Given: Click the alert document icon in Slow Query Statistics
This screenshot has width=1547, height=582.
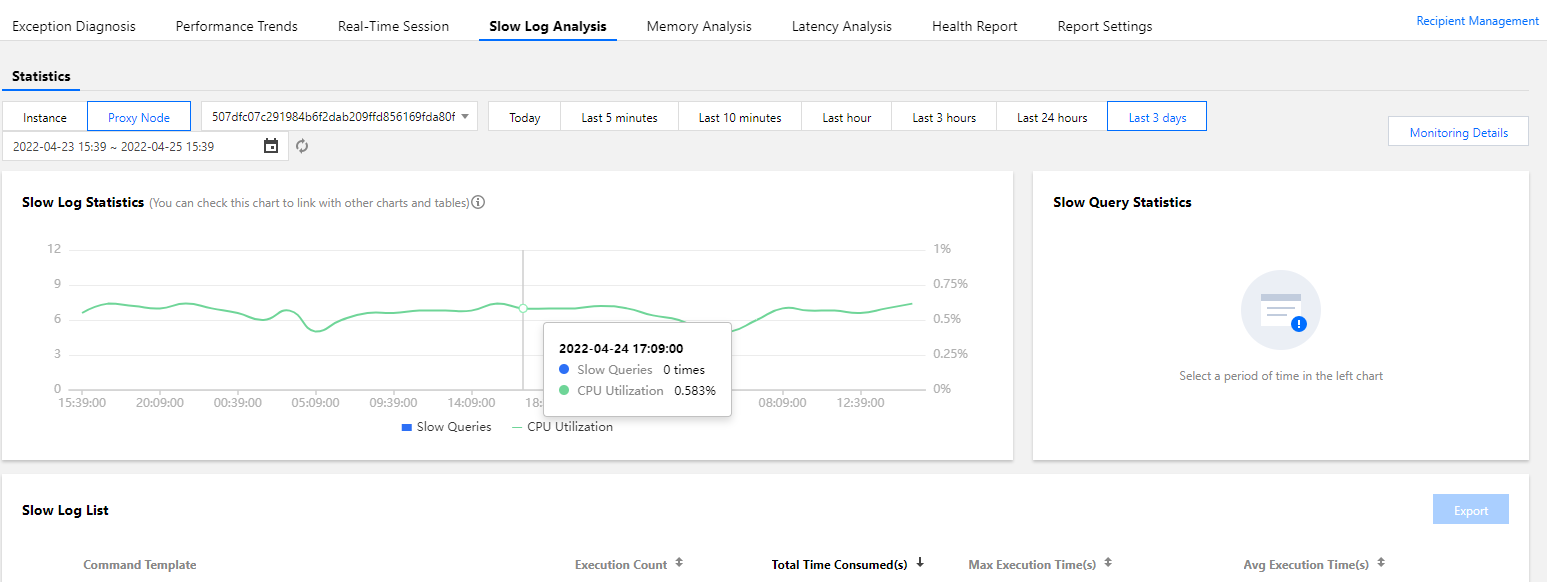Looking at the screenshot, I should click(x=1281, y=310).
